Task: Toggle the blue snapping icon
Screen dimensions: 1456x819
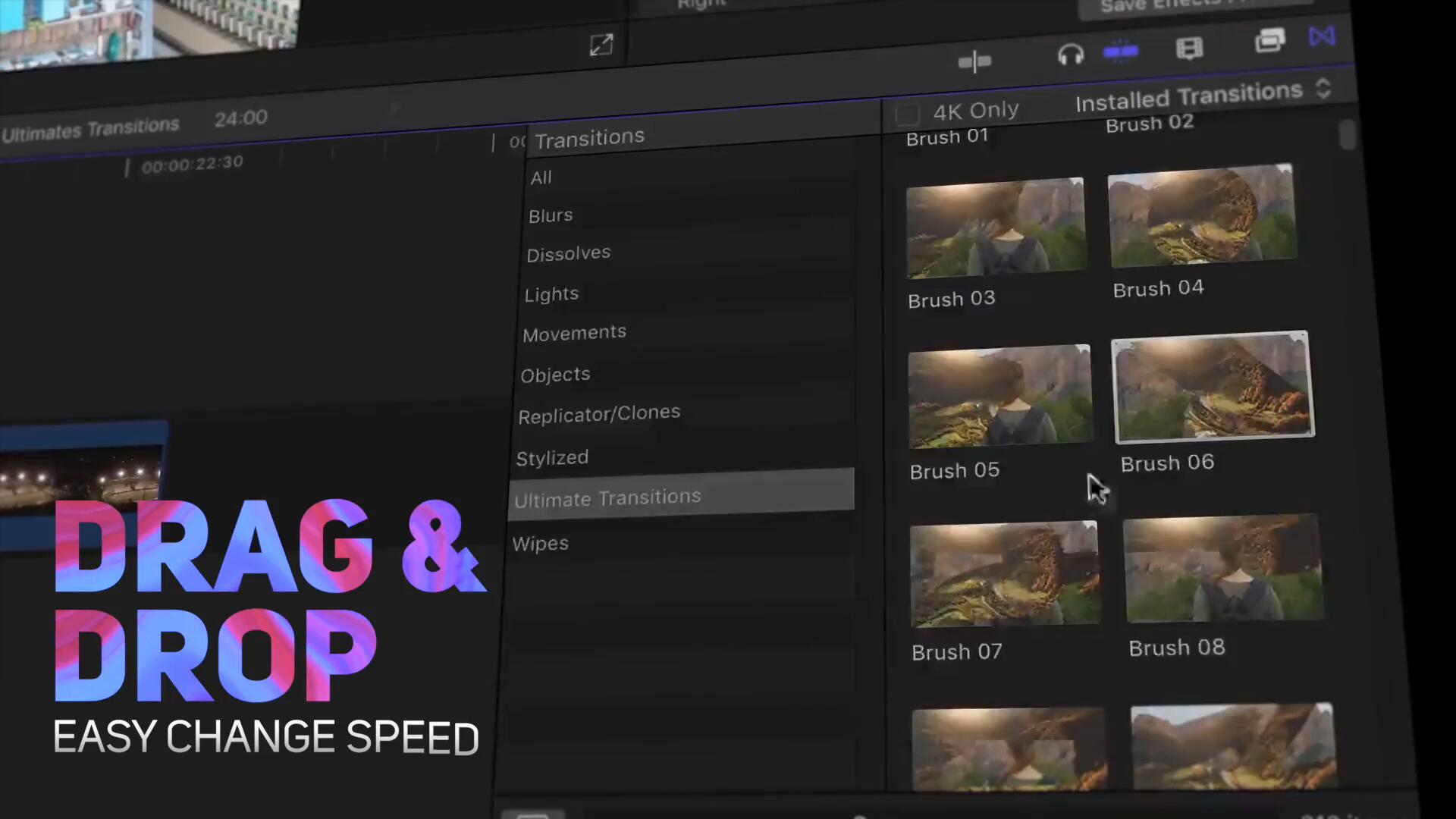Action: pos(1120,52)
